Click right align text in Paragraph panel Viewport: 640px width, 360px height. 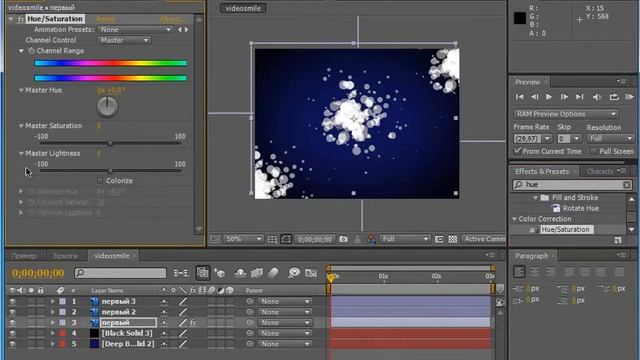pyautogui.click(x=550, y=271)
